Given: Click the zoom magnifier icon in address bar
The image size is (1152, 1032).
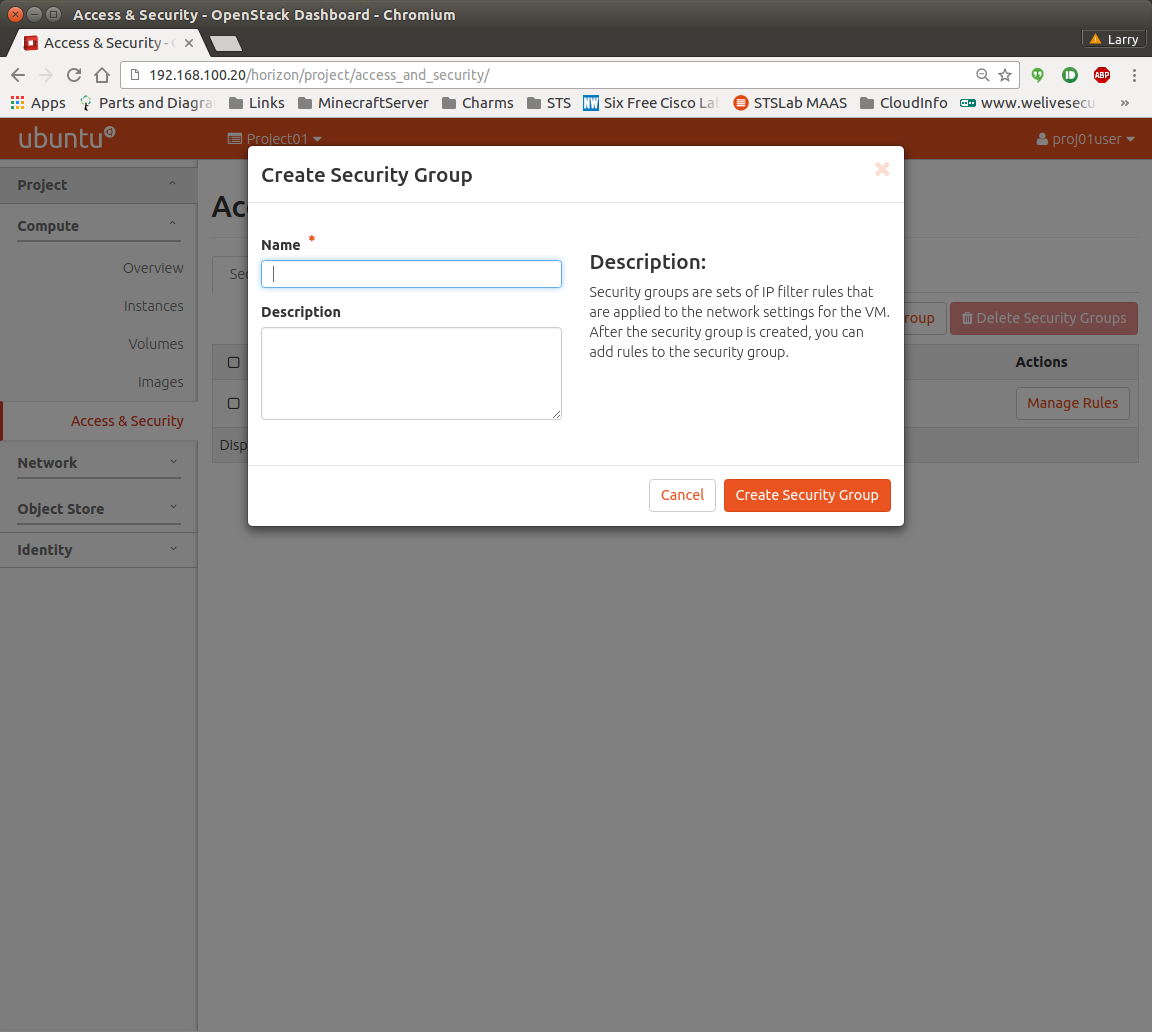Looking at the screenshot, I should [983, 75].
